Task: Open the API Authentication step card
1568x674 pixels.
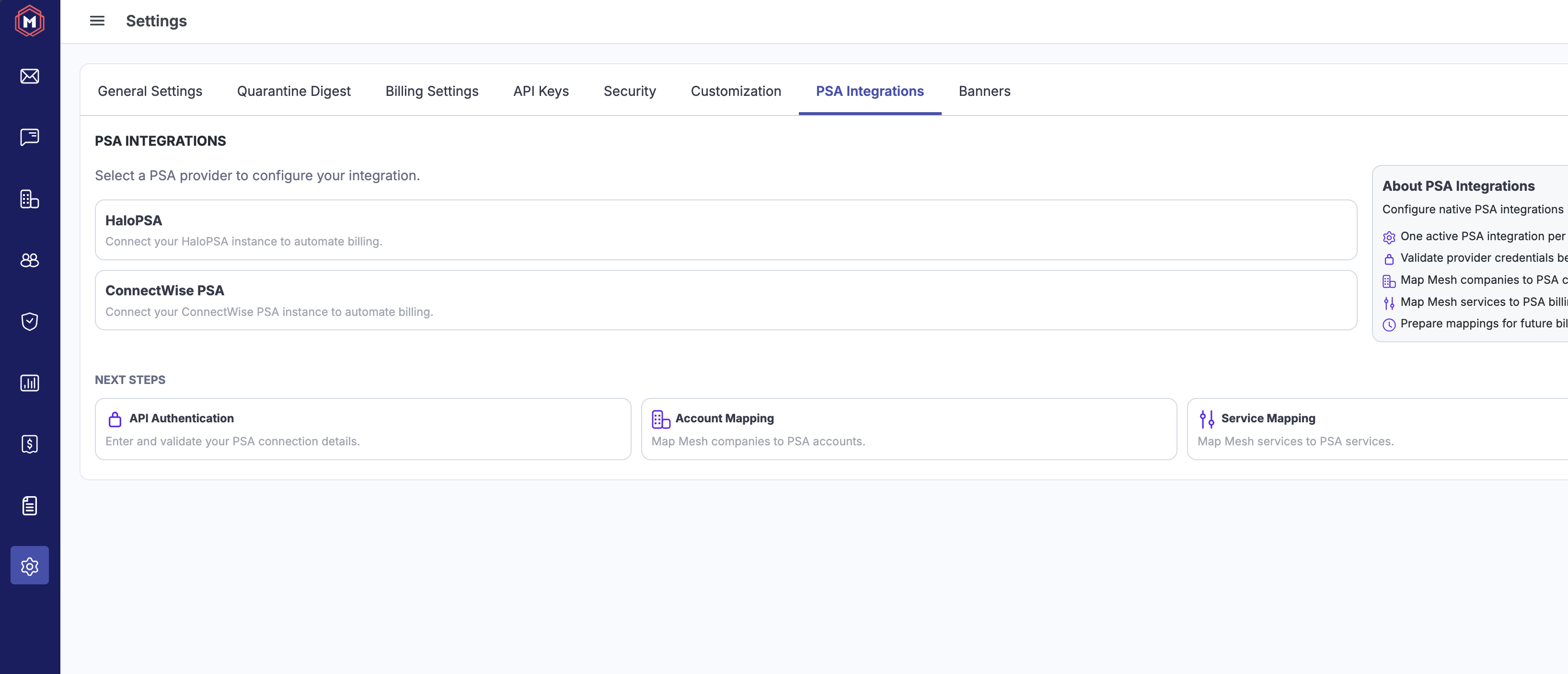Action: 363,429
